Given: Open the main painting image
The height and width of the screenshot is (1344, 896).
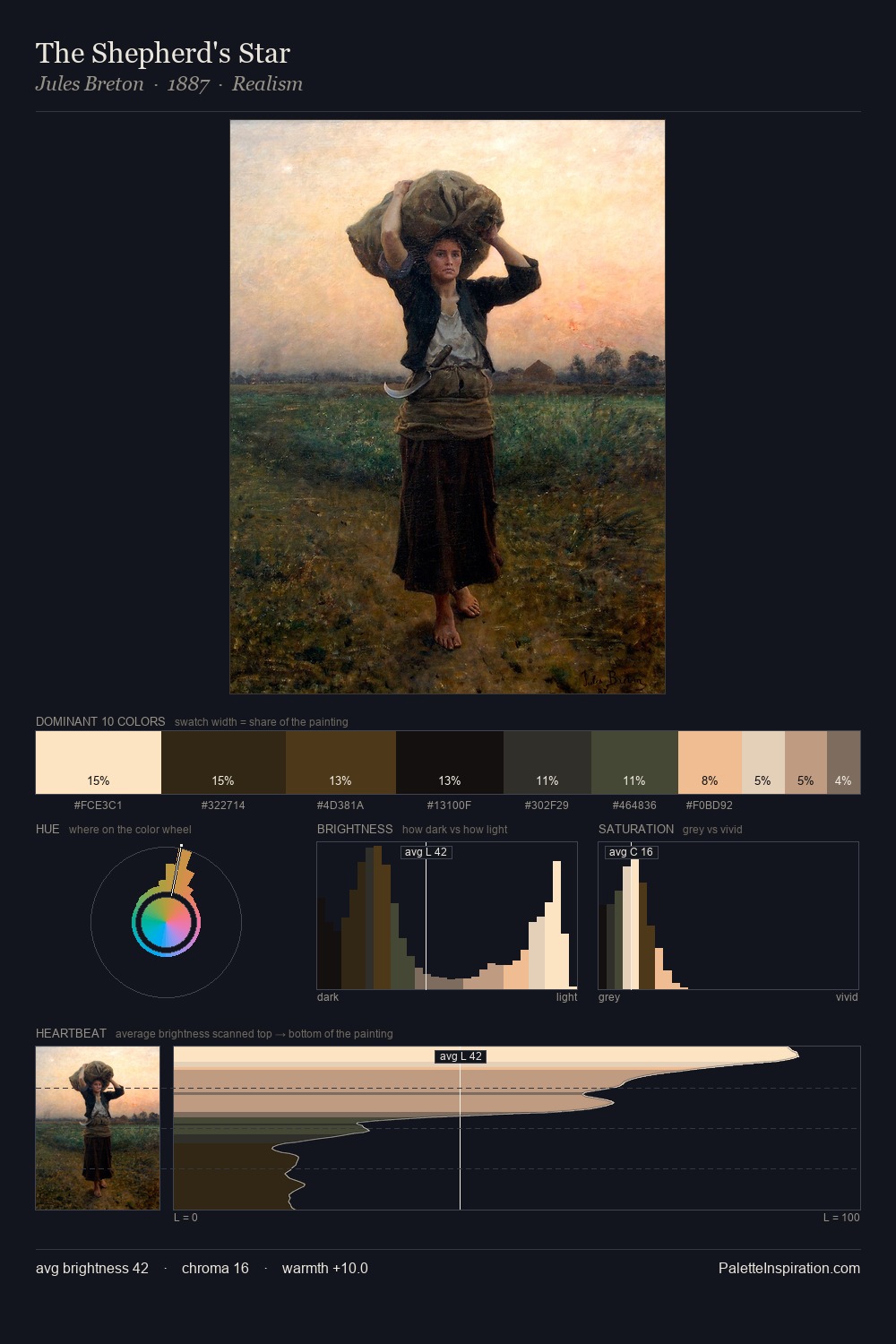Looking at the screenshot, I should [447, 407].
